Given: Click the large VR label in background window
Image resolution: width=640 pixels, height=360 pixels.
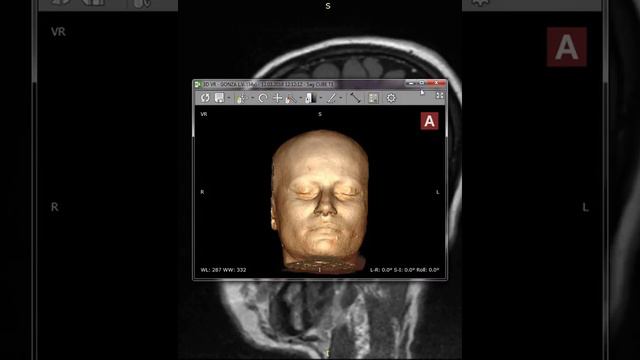Looking at the screenshot, I should [58, 32].
